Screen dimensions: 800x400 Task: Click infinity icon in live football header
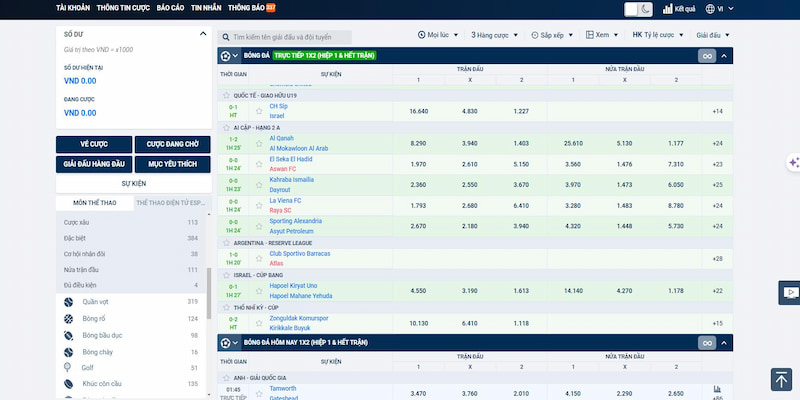coord(708,56)
